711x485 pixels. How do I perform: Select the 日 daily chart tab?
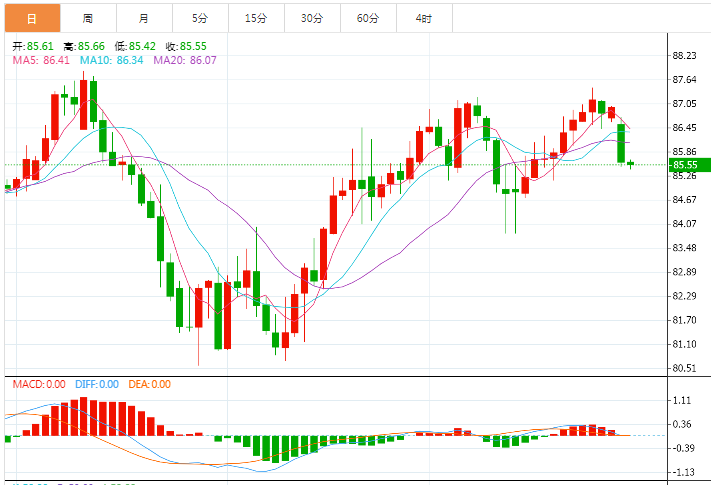pyautogui.click(x=32, y=19)
